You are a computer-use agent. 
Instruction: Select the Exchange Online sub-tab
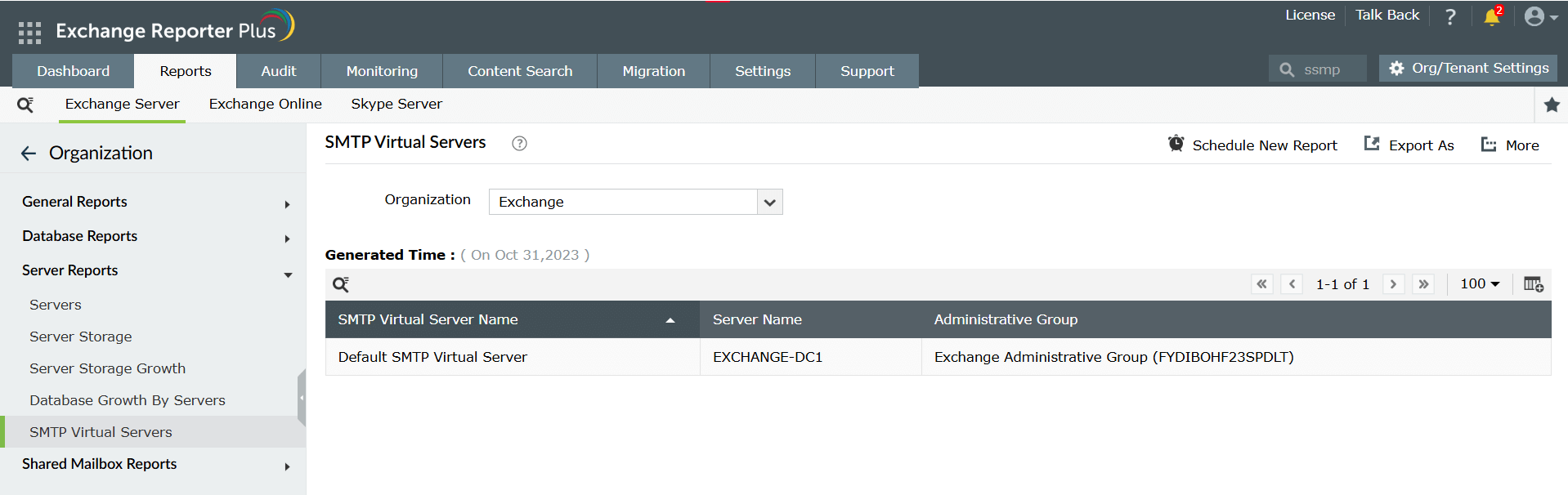266,105
